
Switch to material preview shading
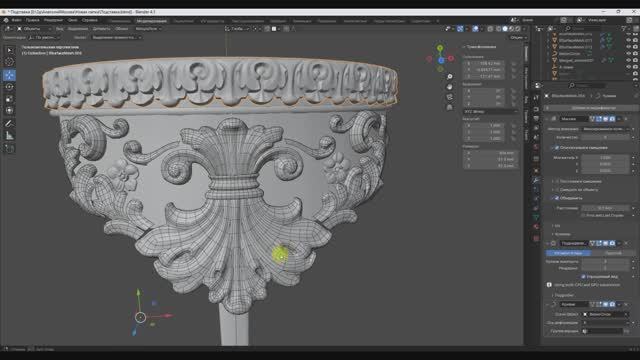511,29
